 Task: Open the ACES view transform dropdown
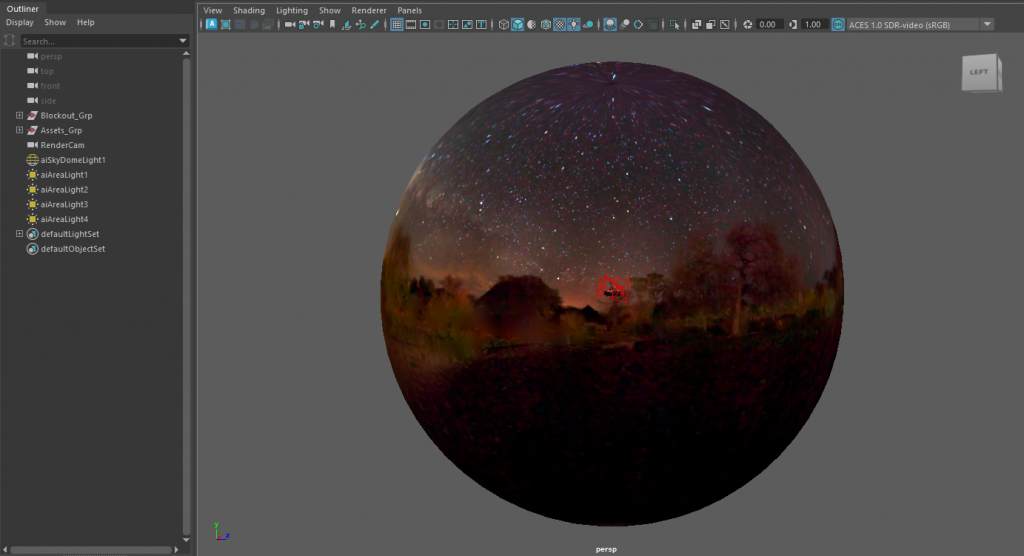pyautogui.click(x=987, y=24)
